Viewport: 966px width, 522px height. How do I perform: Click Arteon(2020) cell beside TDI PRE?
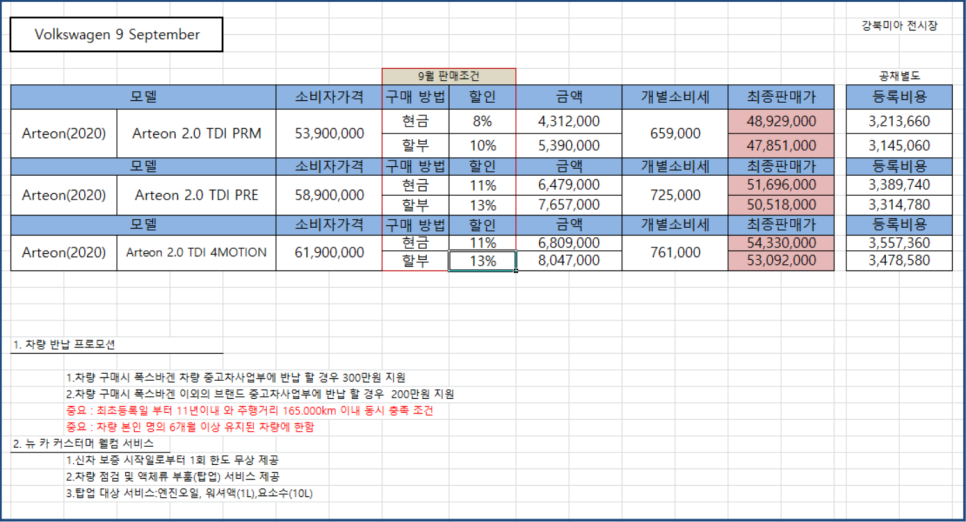click(x=63, y=195)
